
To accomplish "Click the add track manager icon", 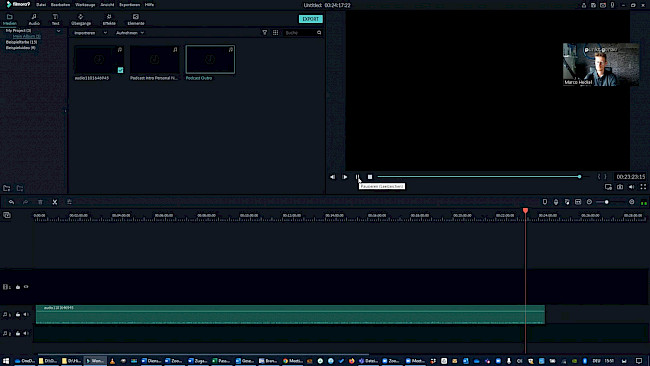I will [x=7, y=215].
